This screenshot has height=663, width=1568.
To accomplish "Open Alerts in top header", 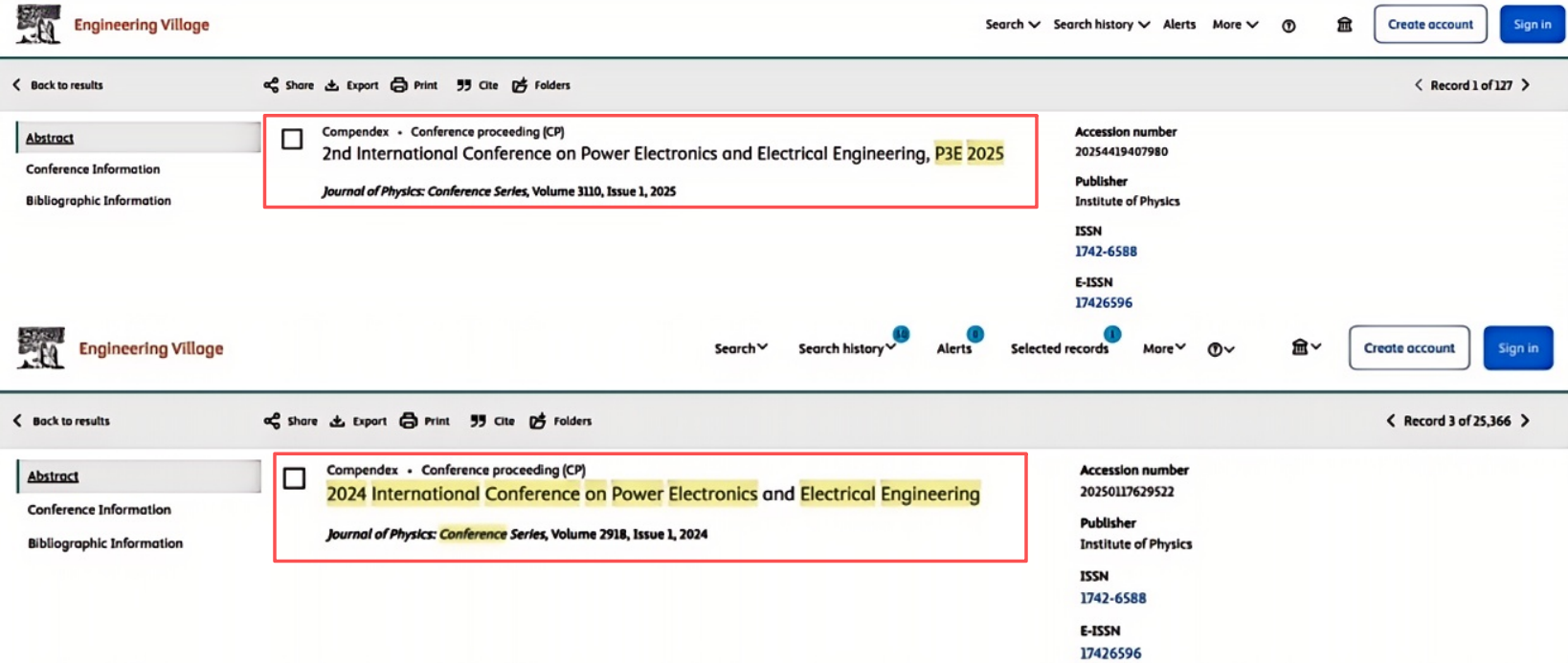I will point(1179,25).
